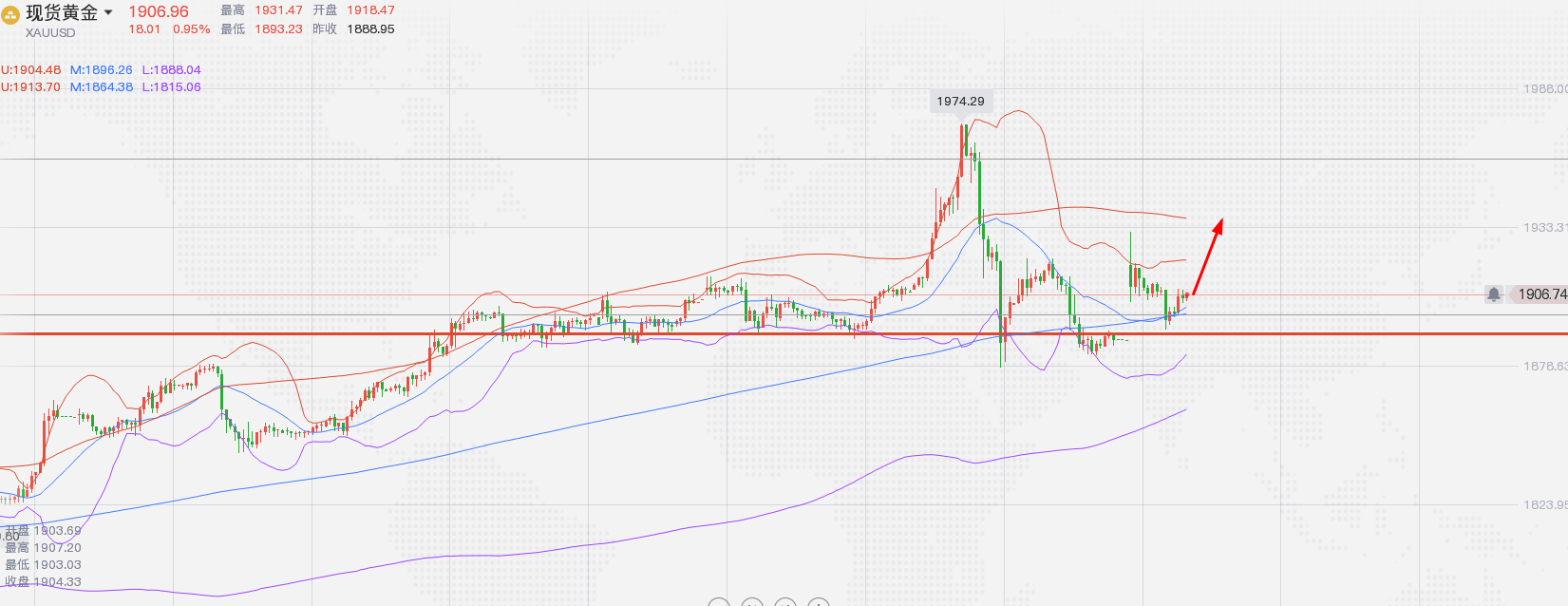Click the 现货黄金 instrument title
Screen dimensions: 1568x606
62,13
